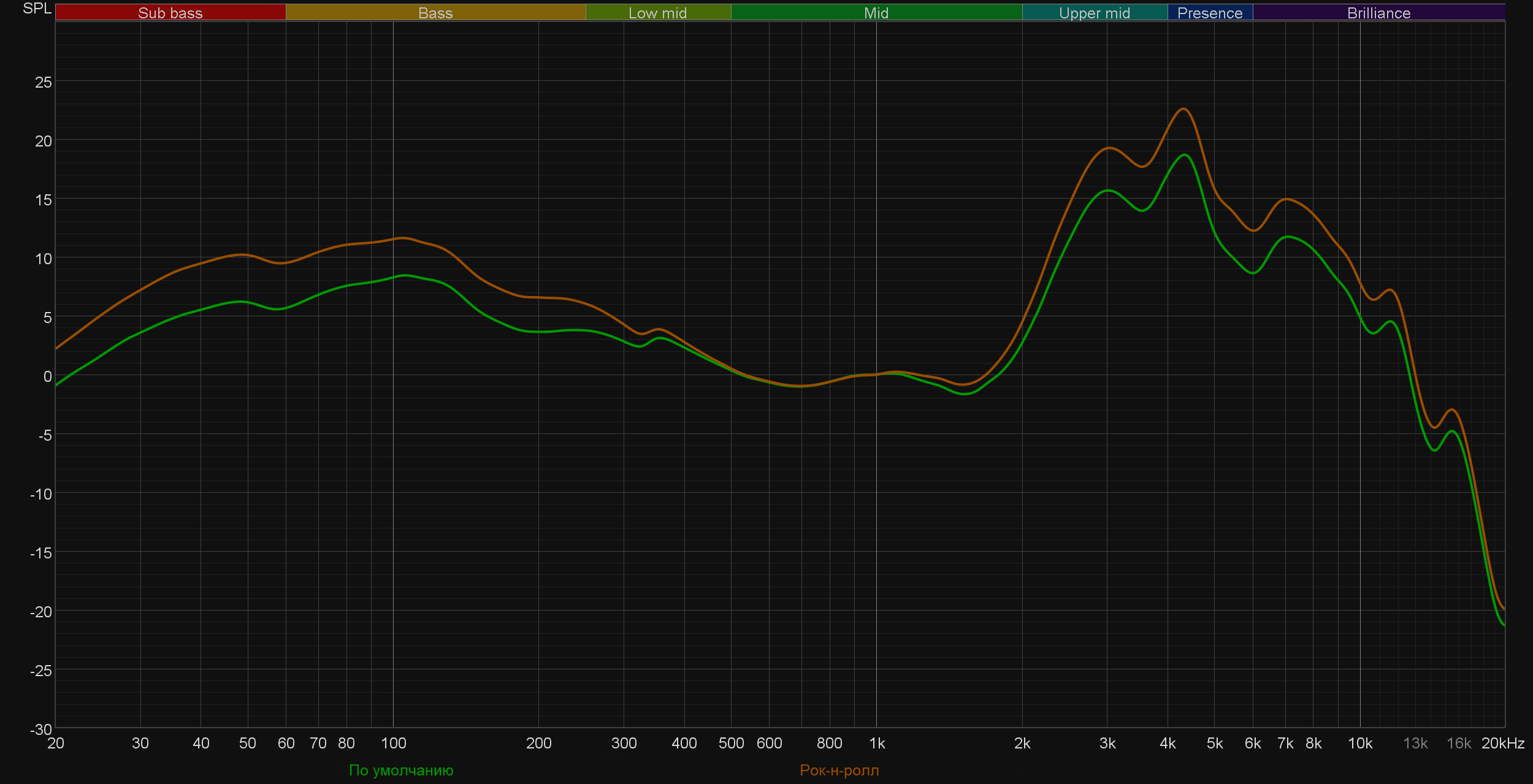Click the orange Рок-н-ролл legend label
This screenshot has height=784, width=1533.
(x=839, y=771)
